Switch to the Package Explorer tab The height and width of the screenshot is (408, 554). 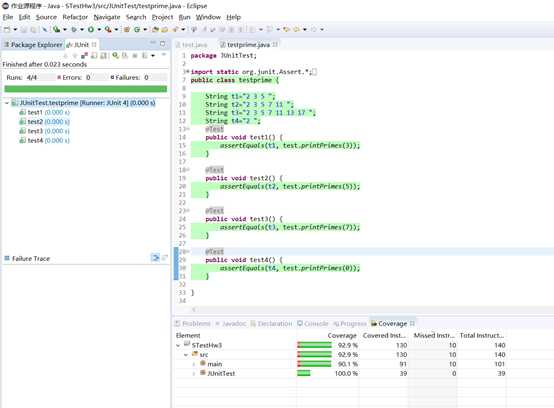tap(33, 45)
